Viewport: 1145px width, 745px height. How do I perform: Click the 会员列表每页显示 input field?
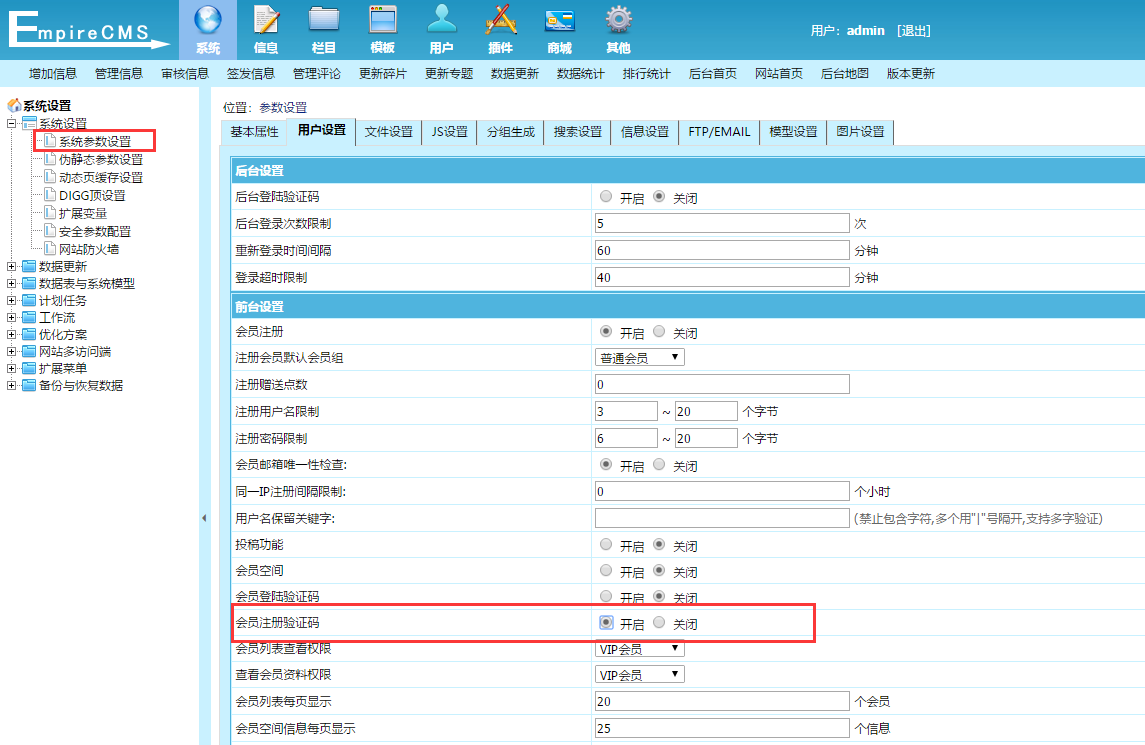click(x=722, y=701)
